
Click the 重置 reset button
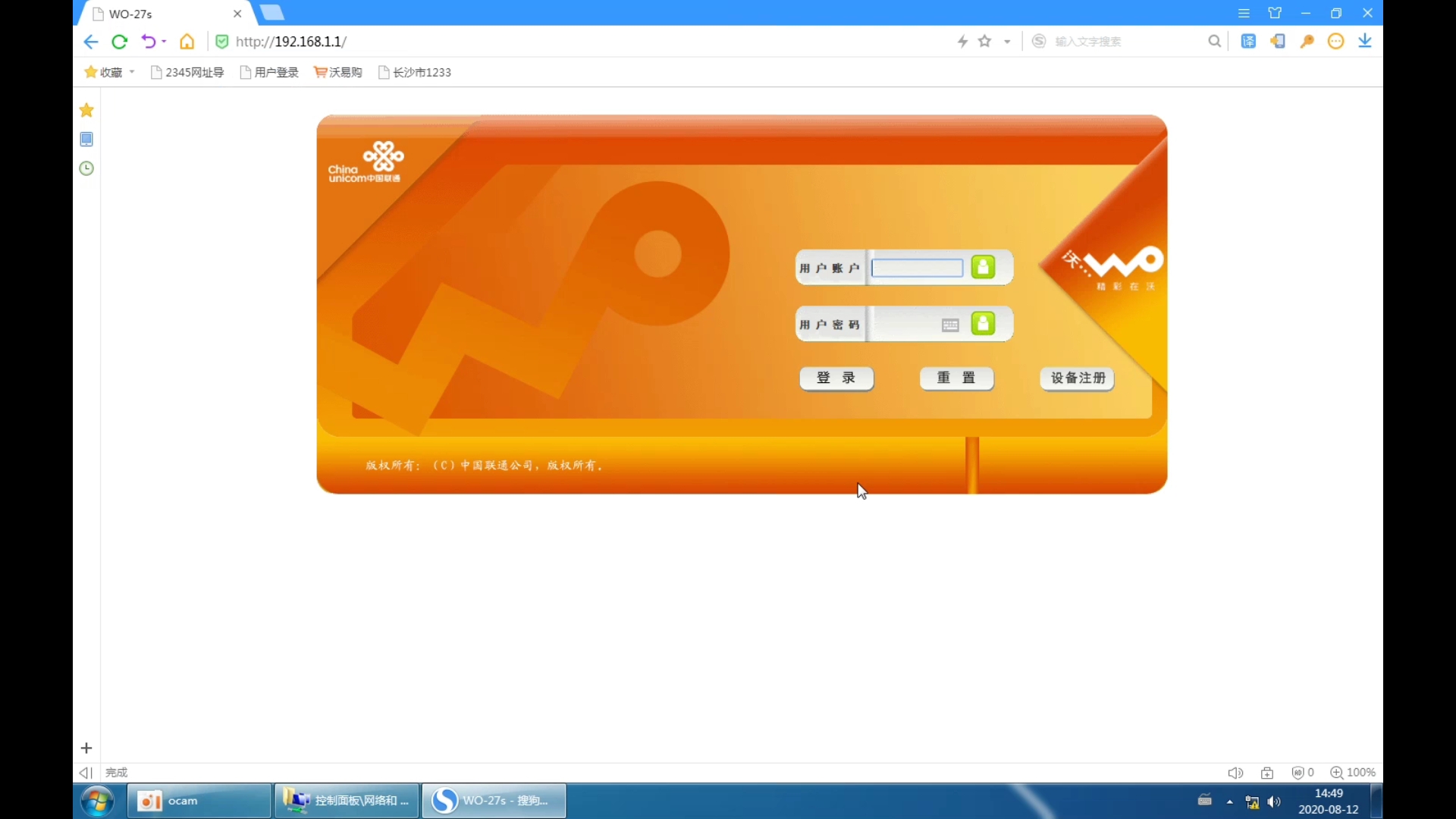(x=956, y=378)
